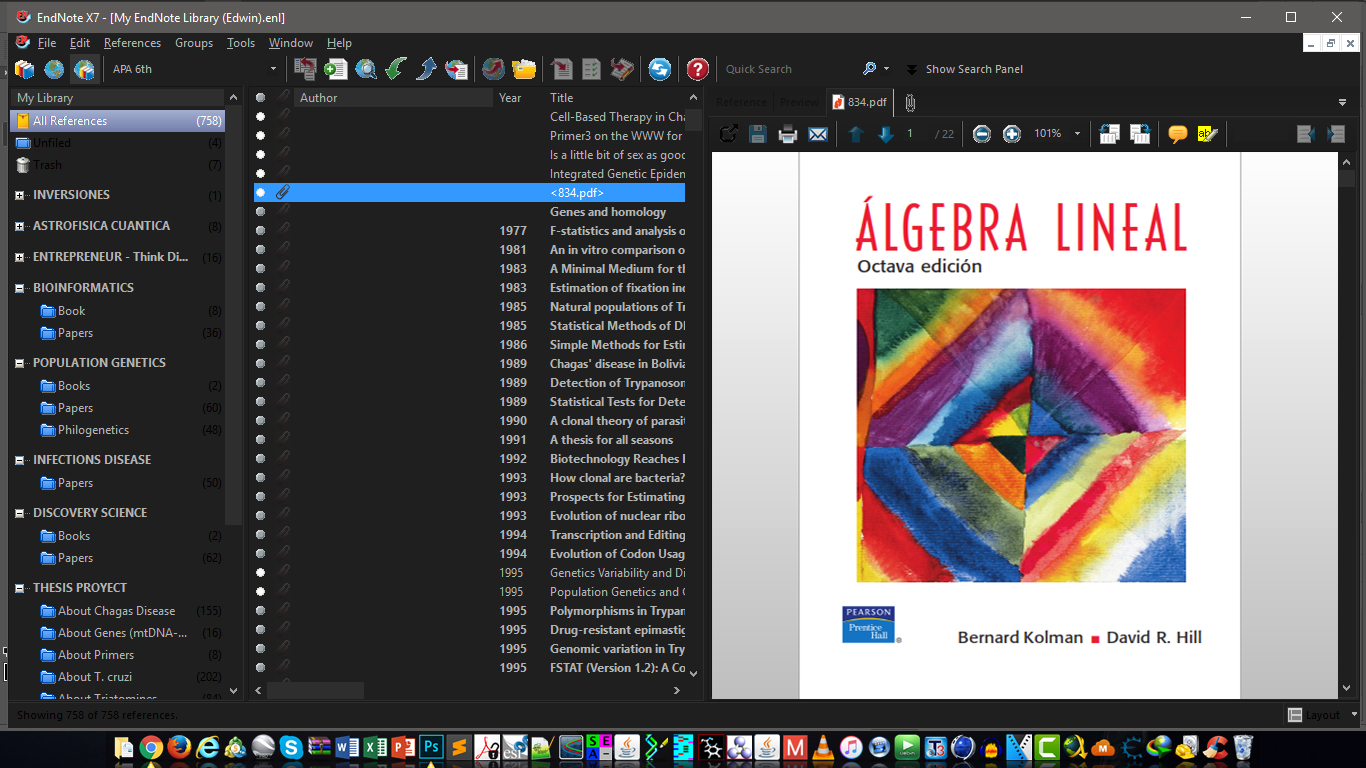Open the Online Search icon
Screen dimensions: 1366x768
[366, 69]
